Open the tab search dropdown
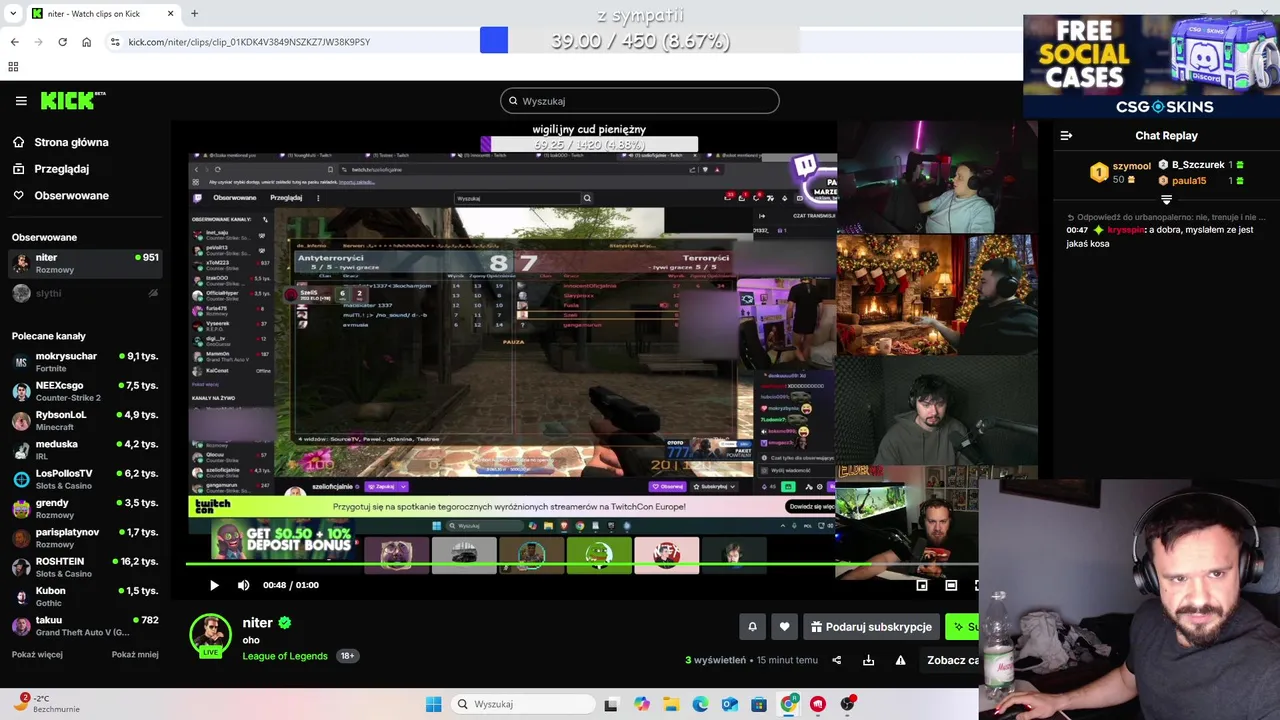The height and width of the screenshot is (720, 1280). (12, 14)
